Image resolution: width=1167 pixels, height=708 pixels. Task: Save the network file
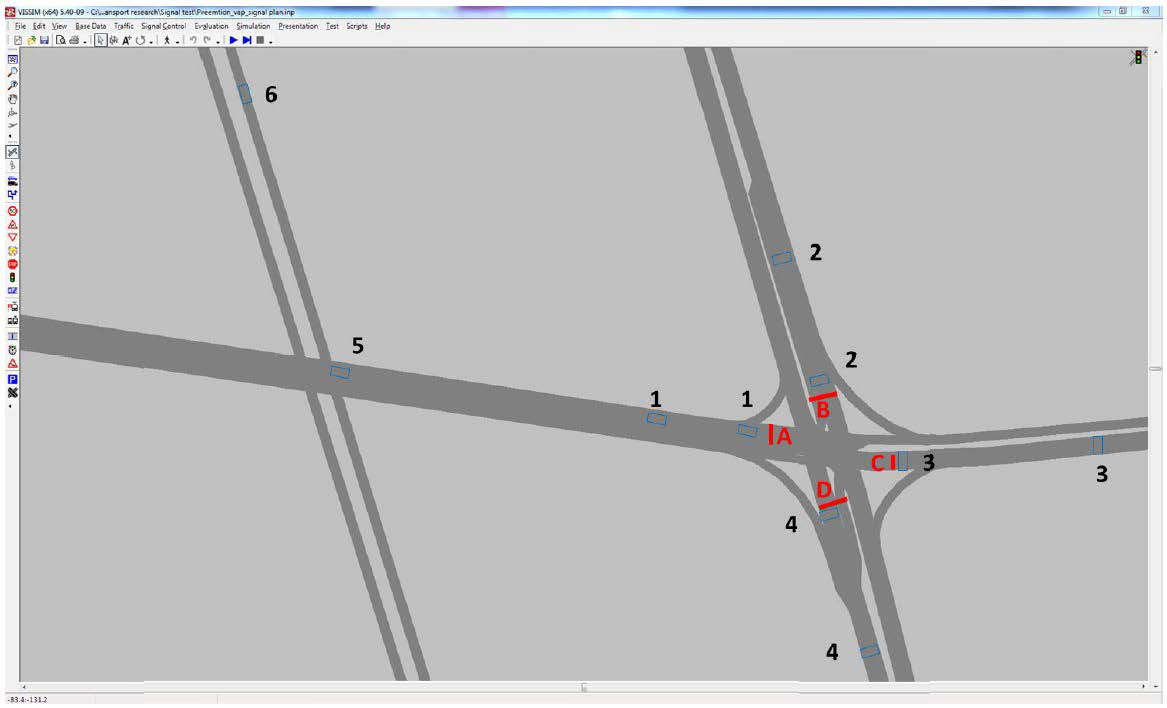click(x=44, y=40)
